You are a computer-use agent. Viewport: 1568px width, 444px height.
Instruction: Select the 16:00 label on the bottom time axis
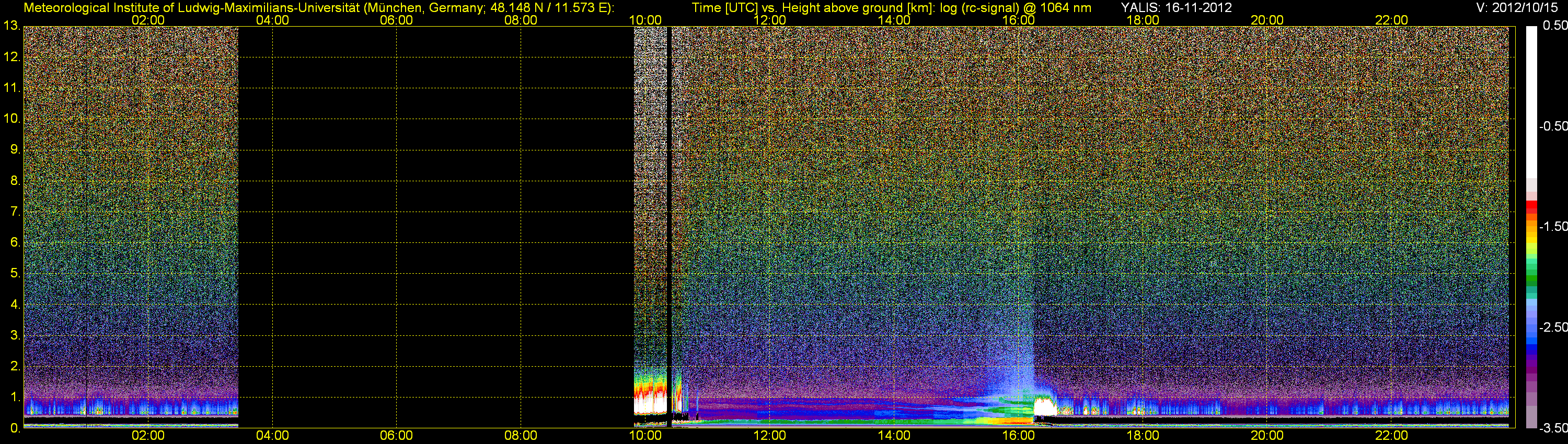click(x=1018, y=436)
